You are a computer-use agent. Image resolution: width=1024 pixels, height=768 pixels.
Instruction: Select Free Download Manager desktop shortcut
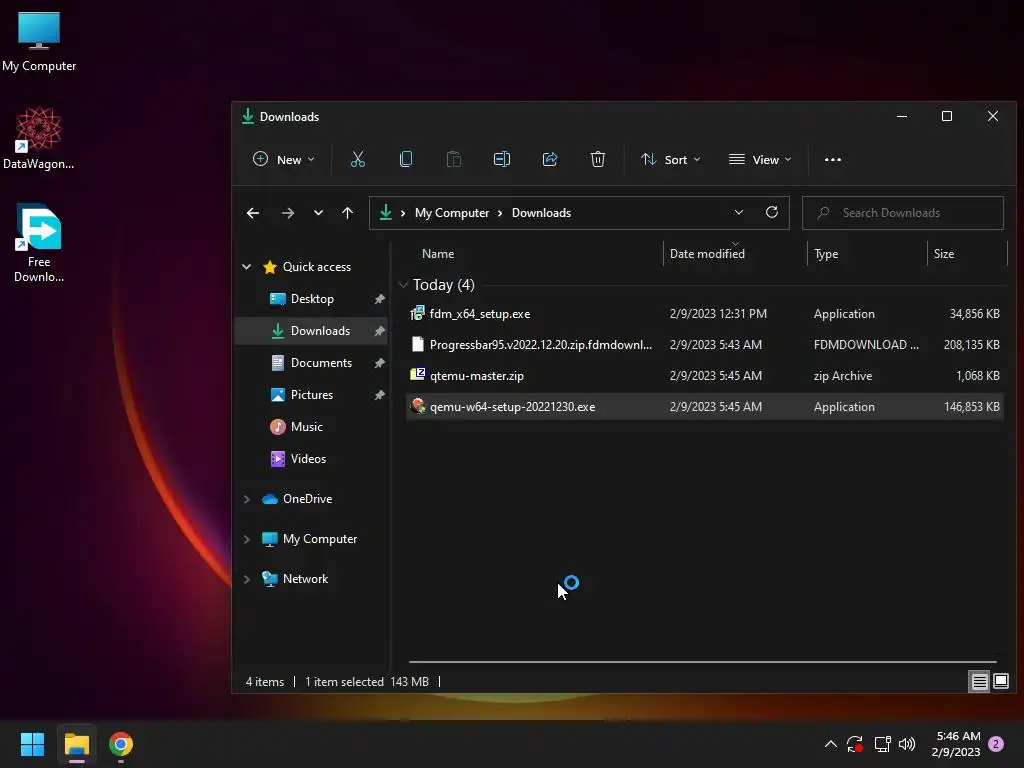click(x=39, y=243)
